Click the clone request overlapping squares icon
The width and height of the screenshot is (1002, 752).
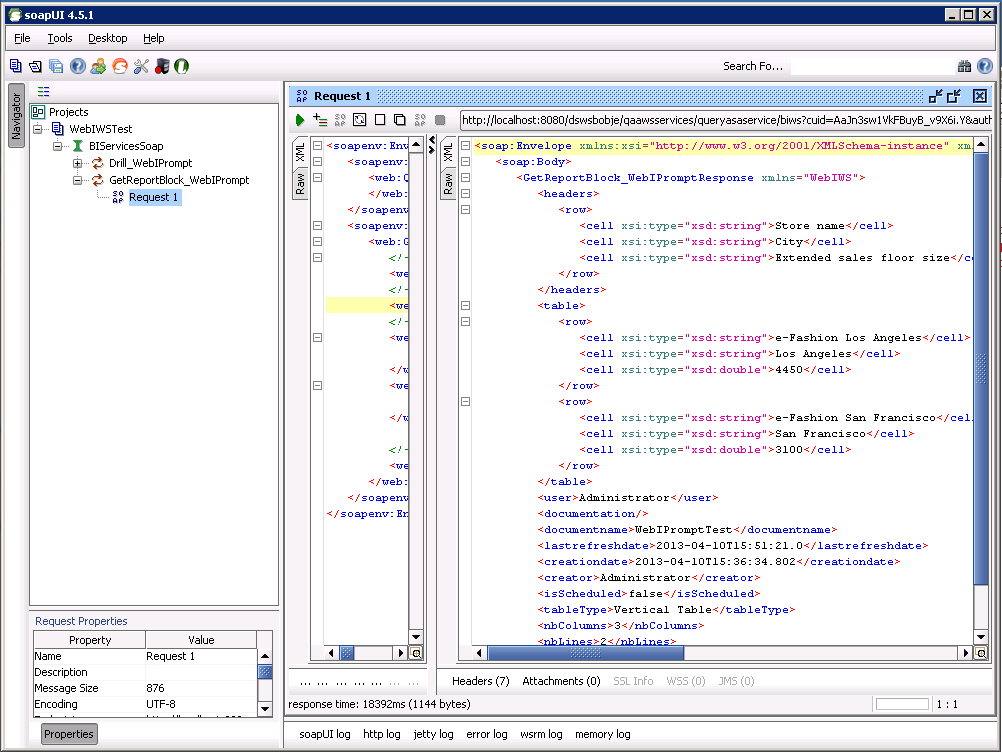(399, 119)
